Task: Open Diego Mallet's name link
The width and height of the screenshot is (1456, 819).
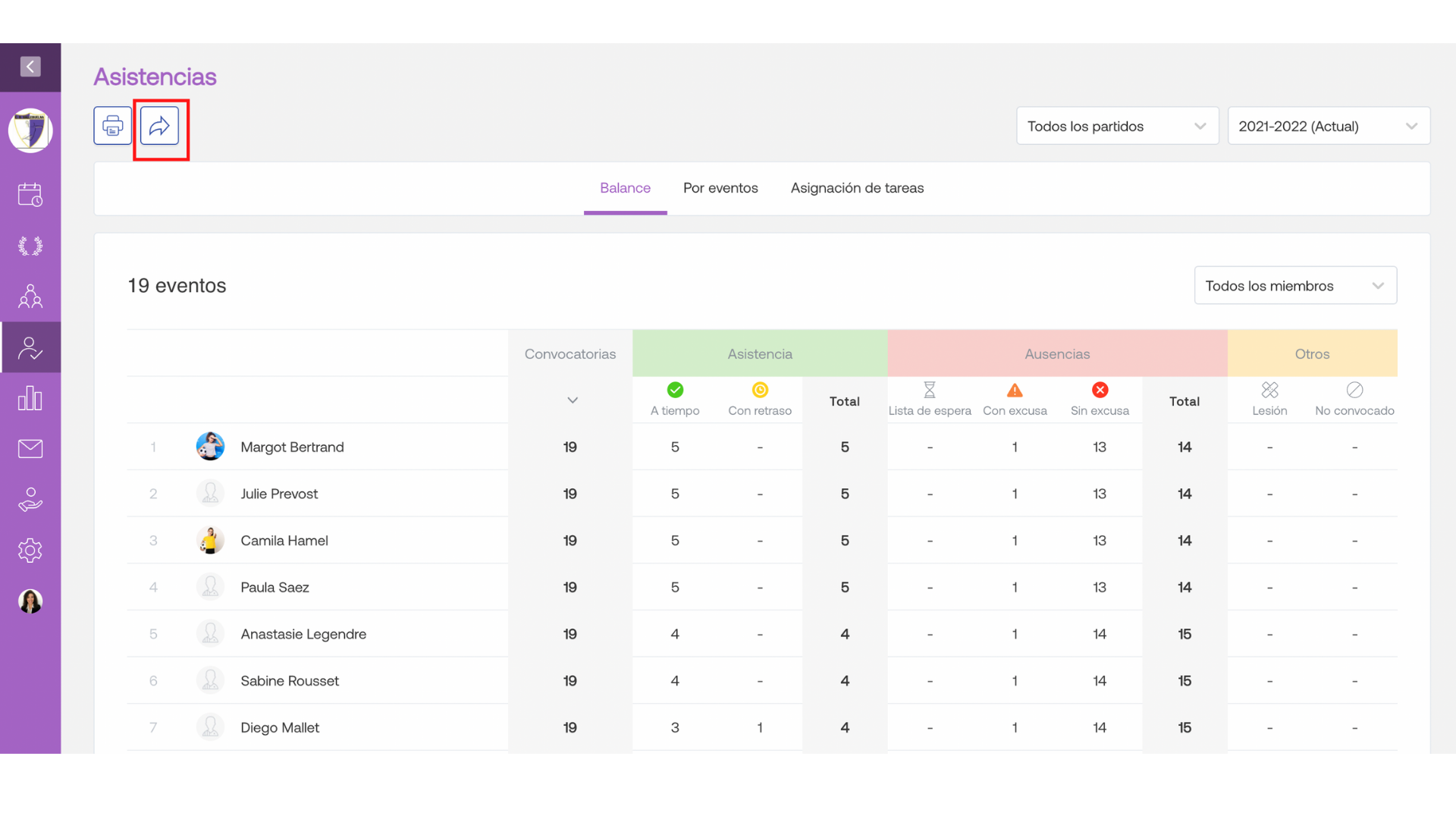Action: 280,728
